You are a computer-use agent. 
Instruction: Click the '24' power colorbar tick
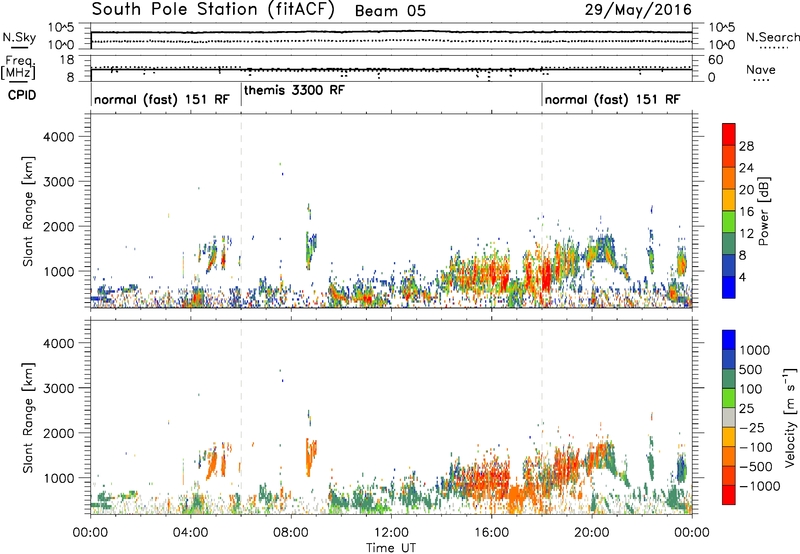(746, 168)
